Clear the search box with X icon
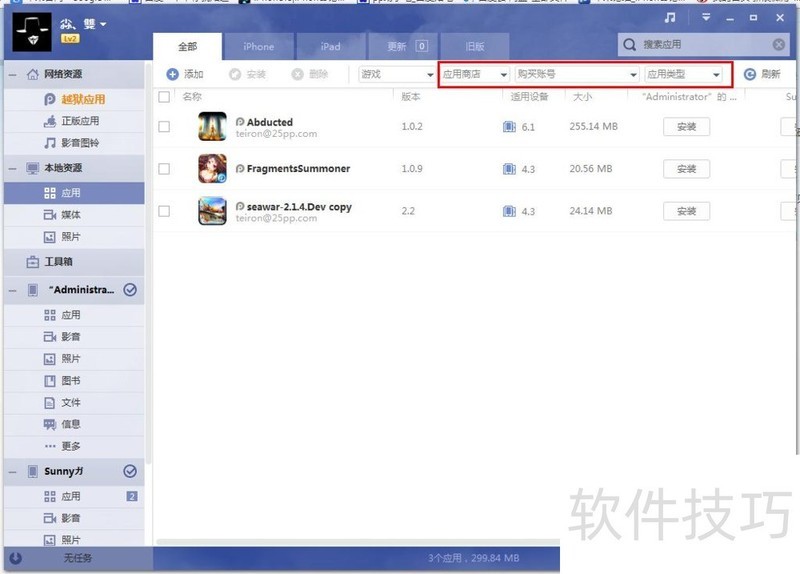This screenshot has height=574, width=800. coord(778,44)
